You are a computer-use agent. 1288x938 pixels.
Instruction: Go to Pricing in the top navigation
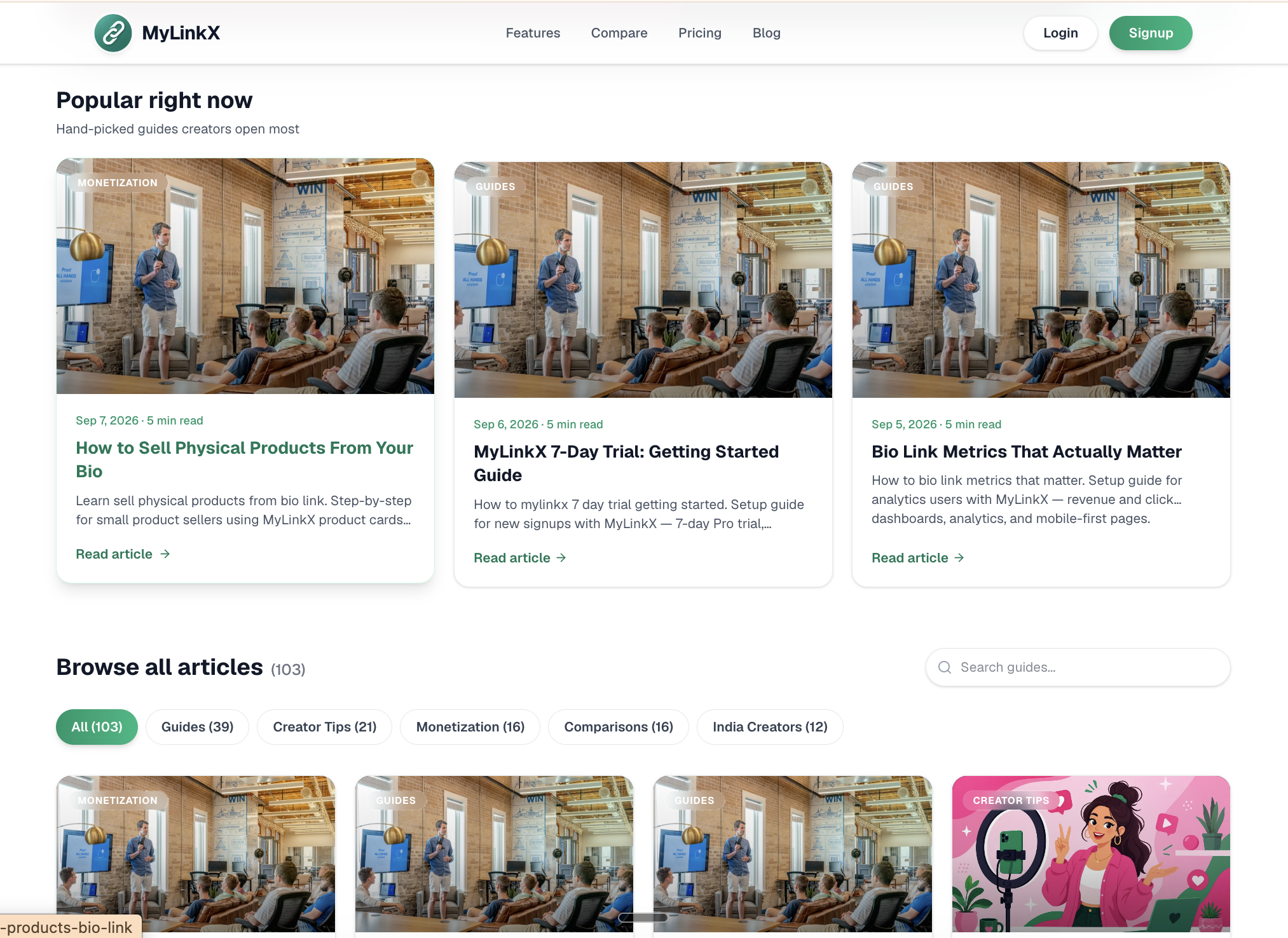click(700, 33)
